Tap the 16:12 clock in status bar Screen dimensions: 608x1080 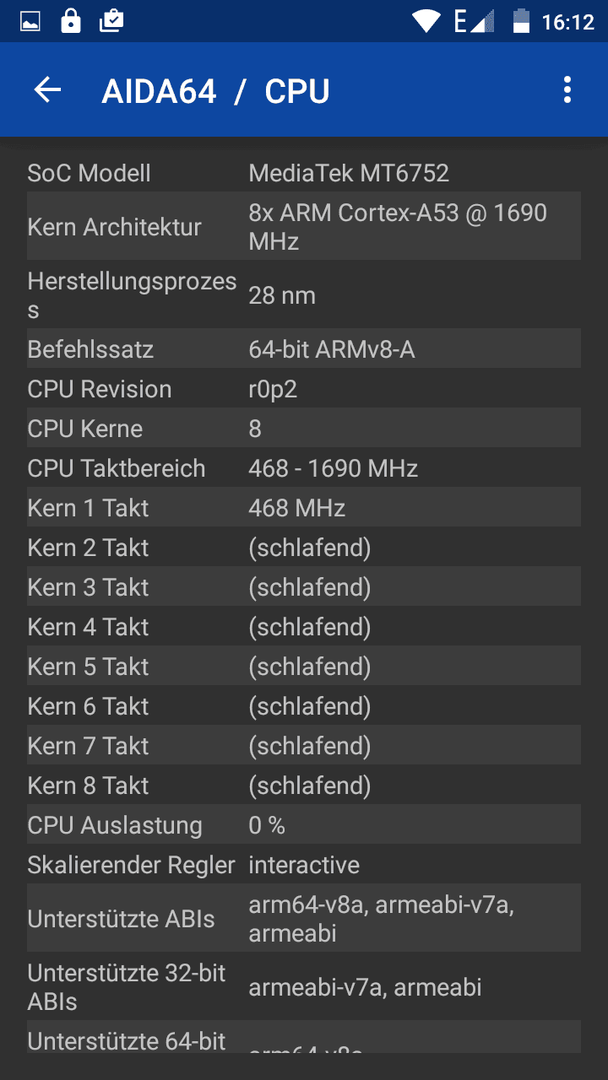pos(567,22)
